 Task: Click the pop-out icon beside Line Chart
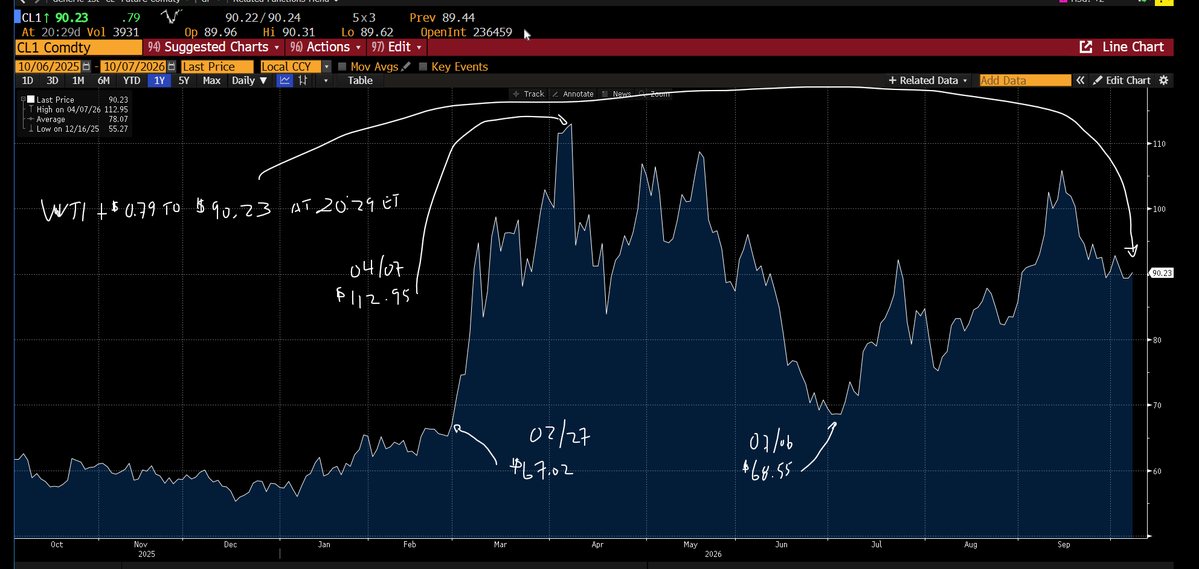1086,47
